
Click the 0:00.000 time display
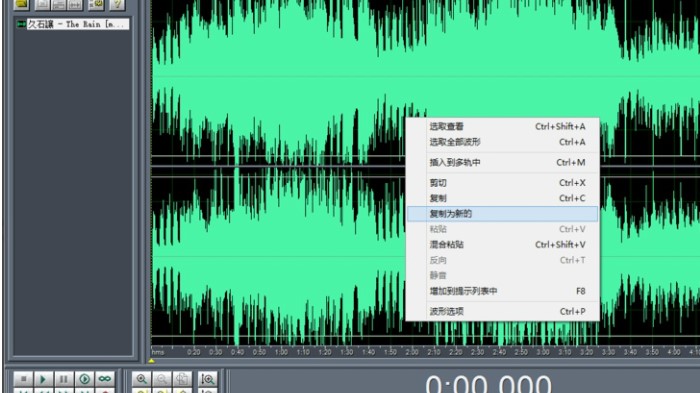pos(488,384)
